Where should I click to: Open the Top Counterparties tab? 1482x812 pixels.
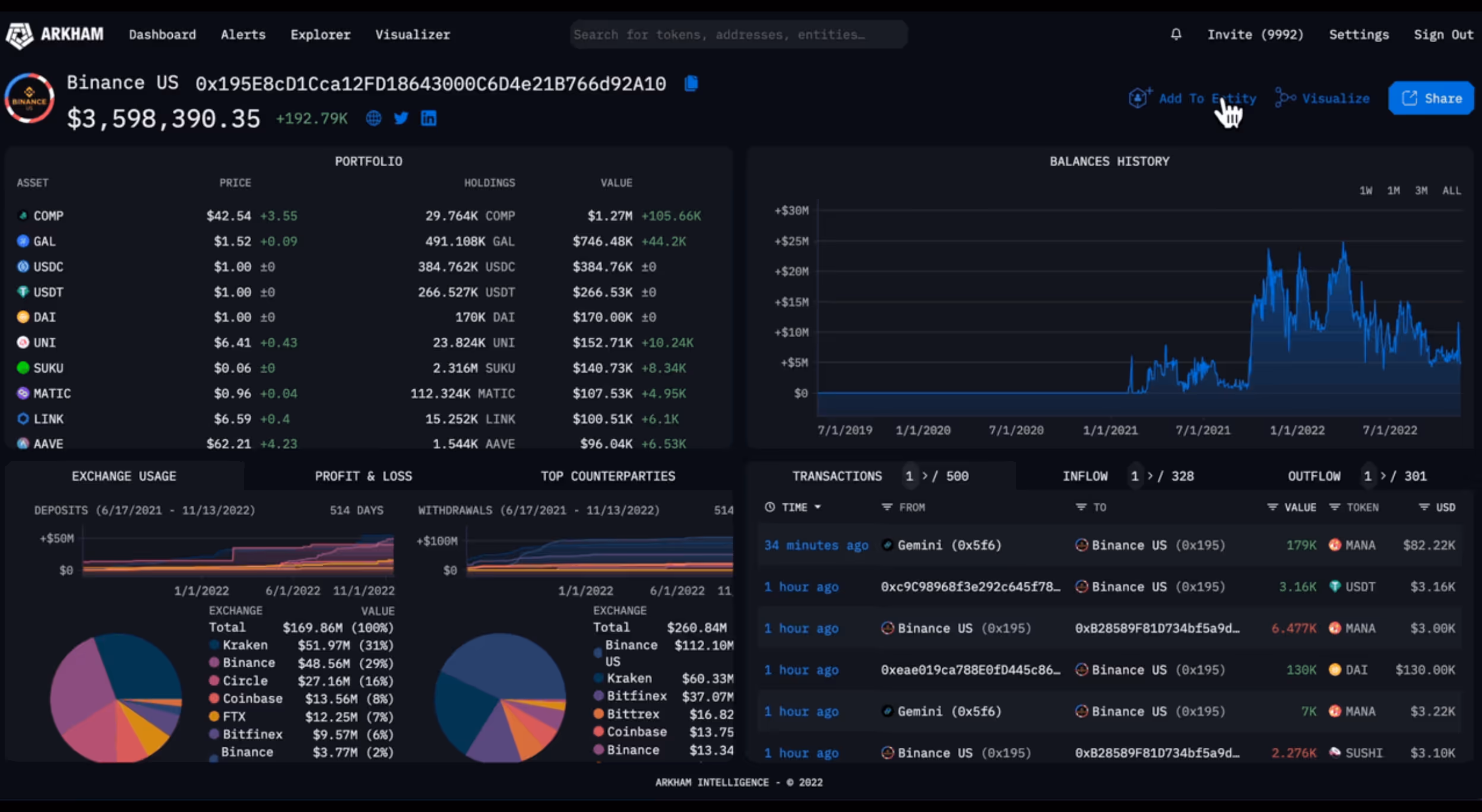tap(607, 476)
